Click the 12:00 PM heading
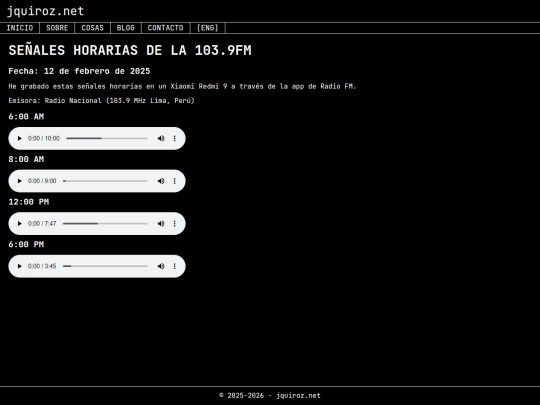 [29, 202]
